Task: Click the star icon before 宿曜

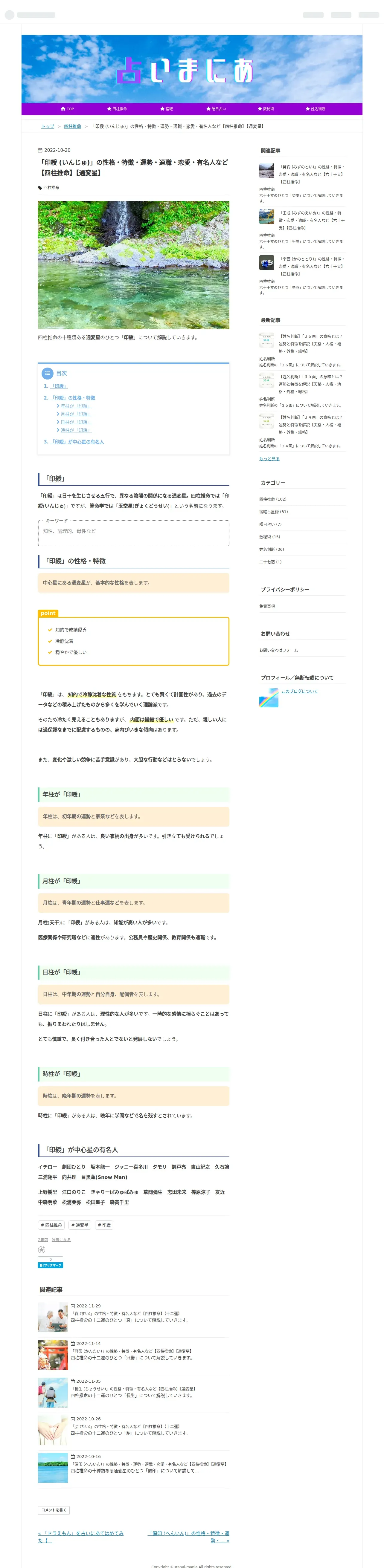Action: [162, 109]
